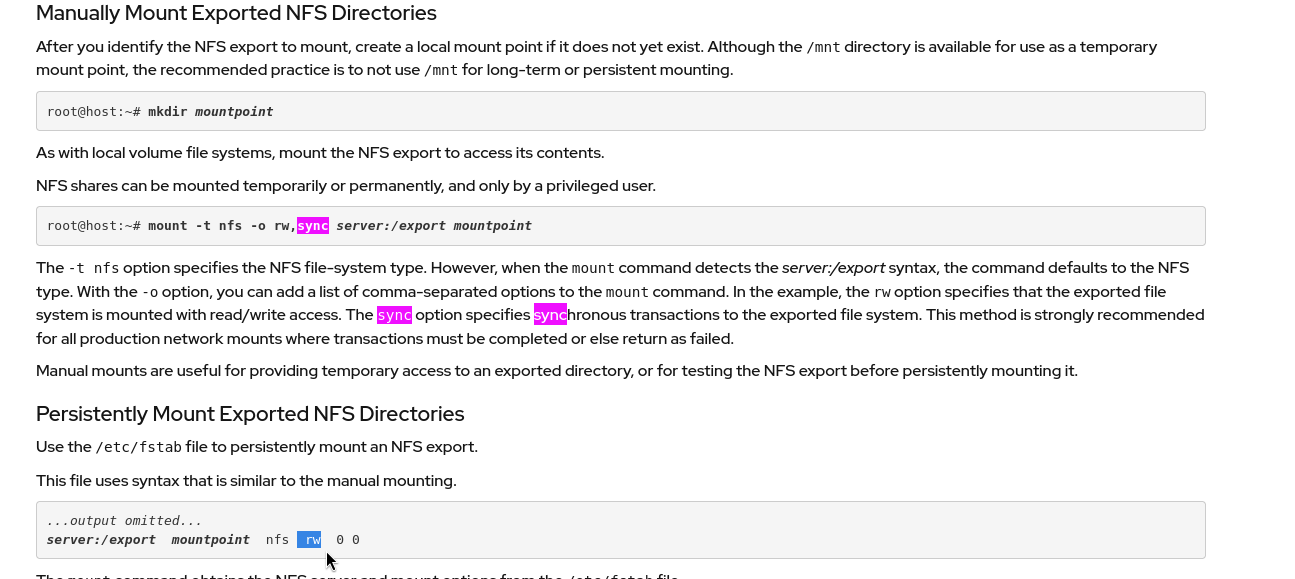The height and width of the screenshot is (579, 1295).
Task: Click the first /mnt inline code text
Action: [x=823, y=47]
